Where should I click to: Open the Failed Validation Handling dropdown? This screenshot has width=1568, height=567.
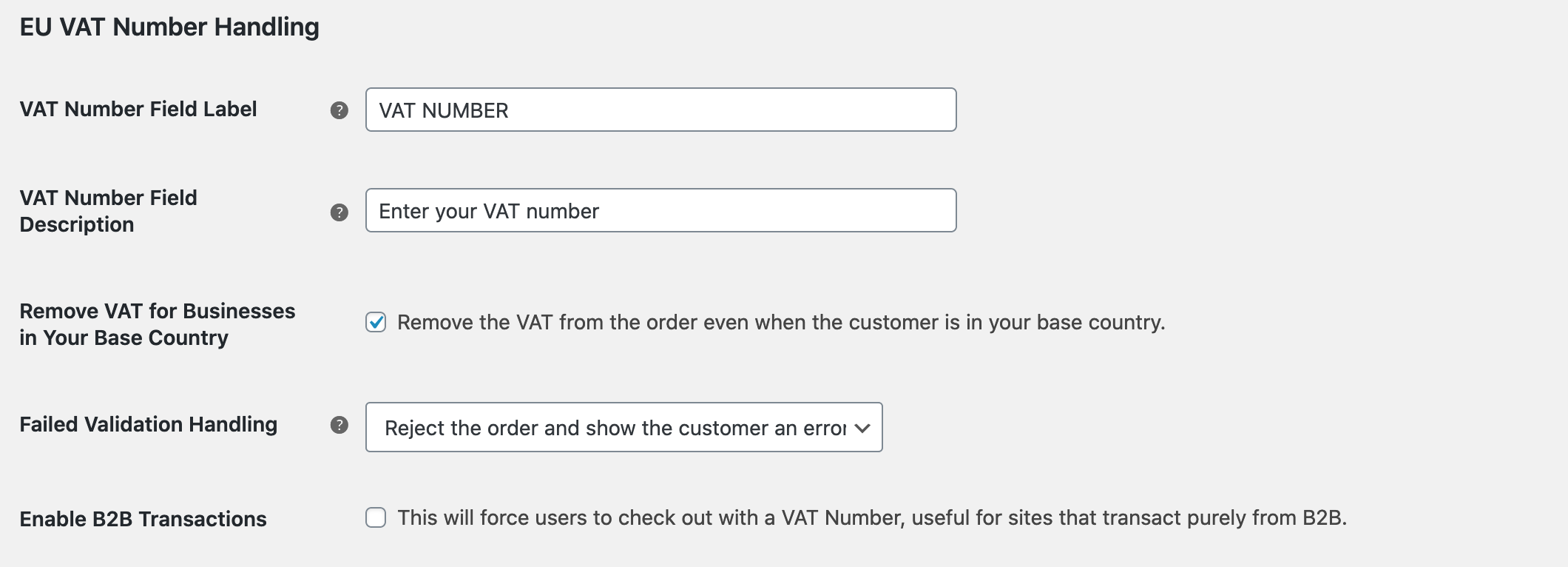pyautogui.click(x=623, y=427)
